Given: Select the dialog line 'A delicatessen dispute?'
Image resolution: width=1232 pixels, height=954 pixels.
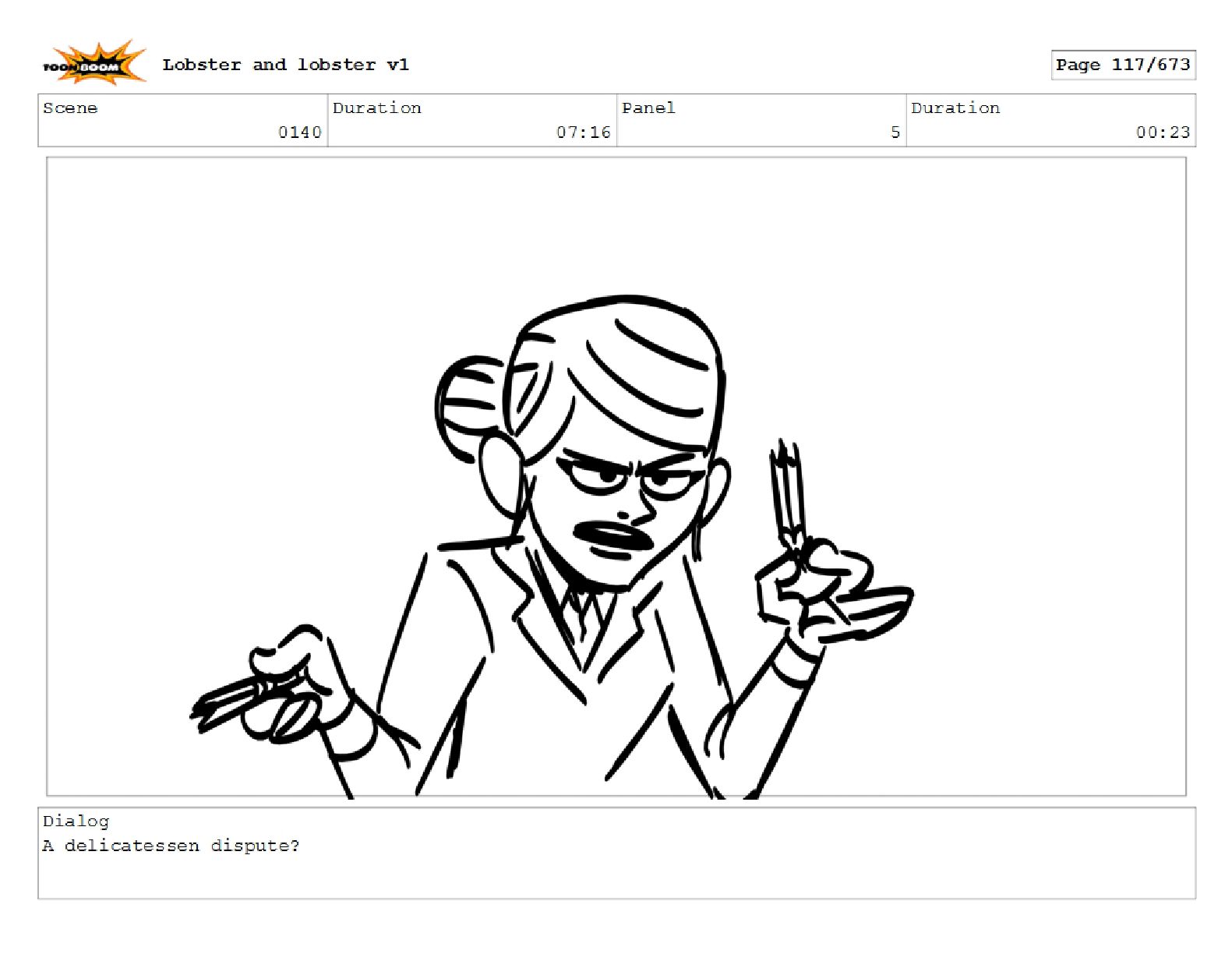Looking at the screenshot, I should (x=171, y=846).
